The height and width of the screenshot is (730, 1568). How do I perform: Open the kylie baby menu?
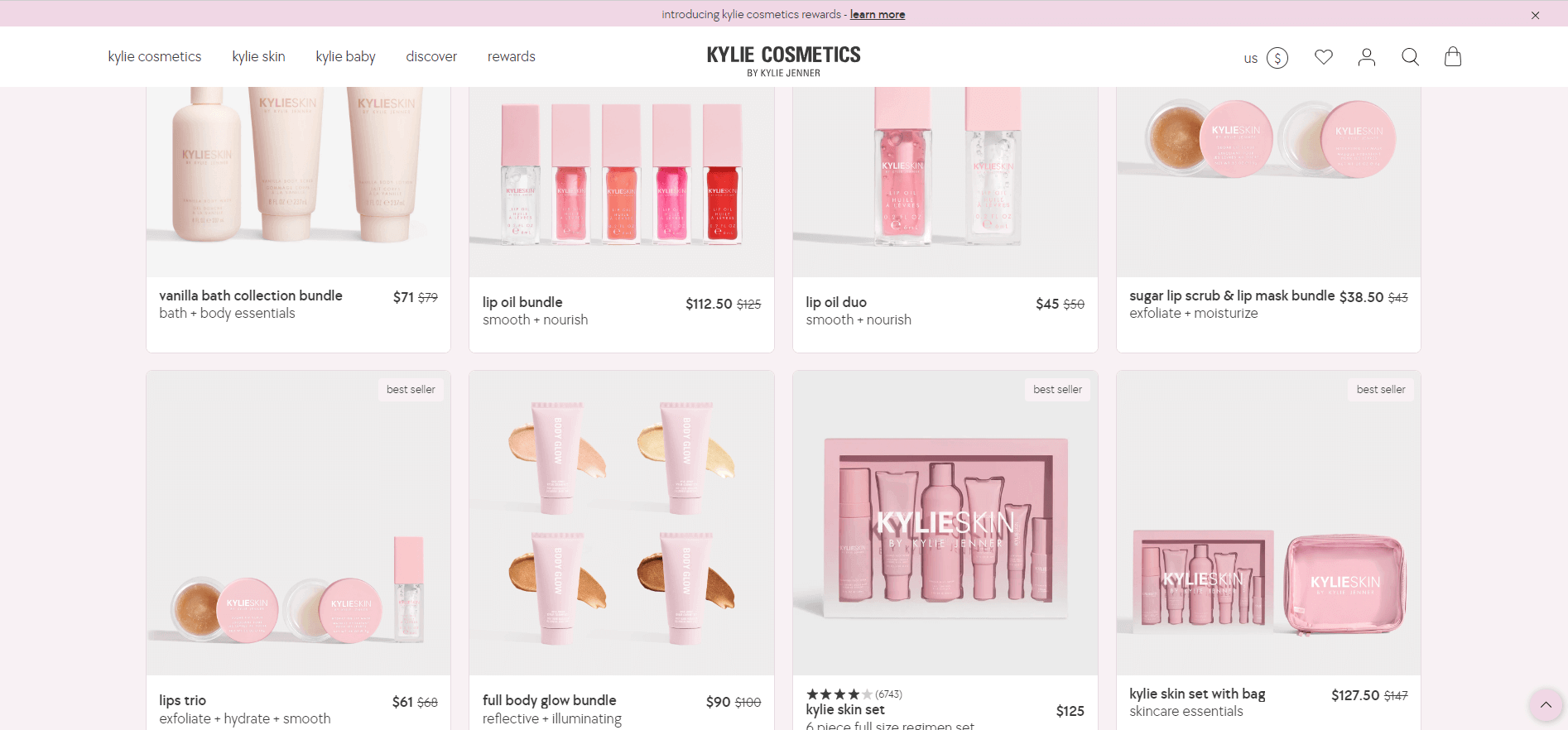click(345, 56)
